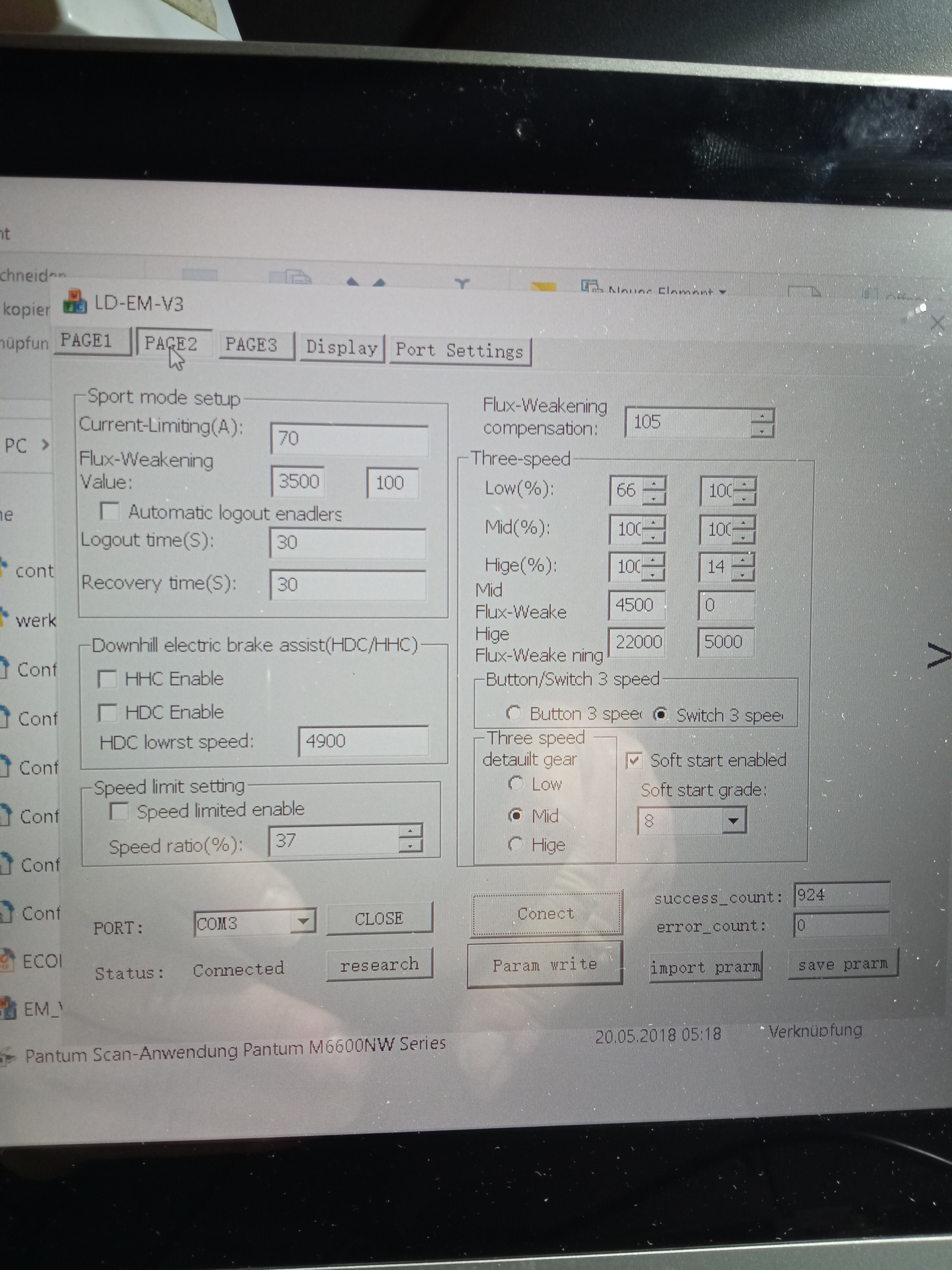
Task: Enable the HHC Enable checkbox
Action: pyautogui.click(x=107, y=679)
